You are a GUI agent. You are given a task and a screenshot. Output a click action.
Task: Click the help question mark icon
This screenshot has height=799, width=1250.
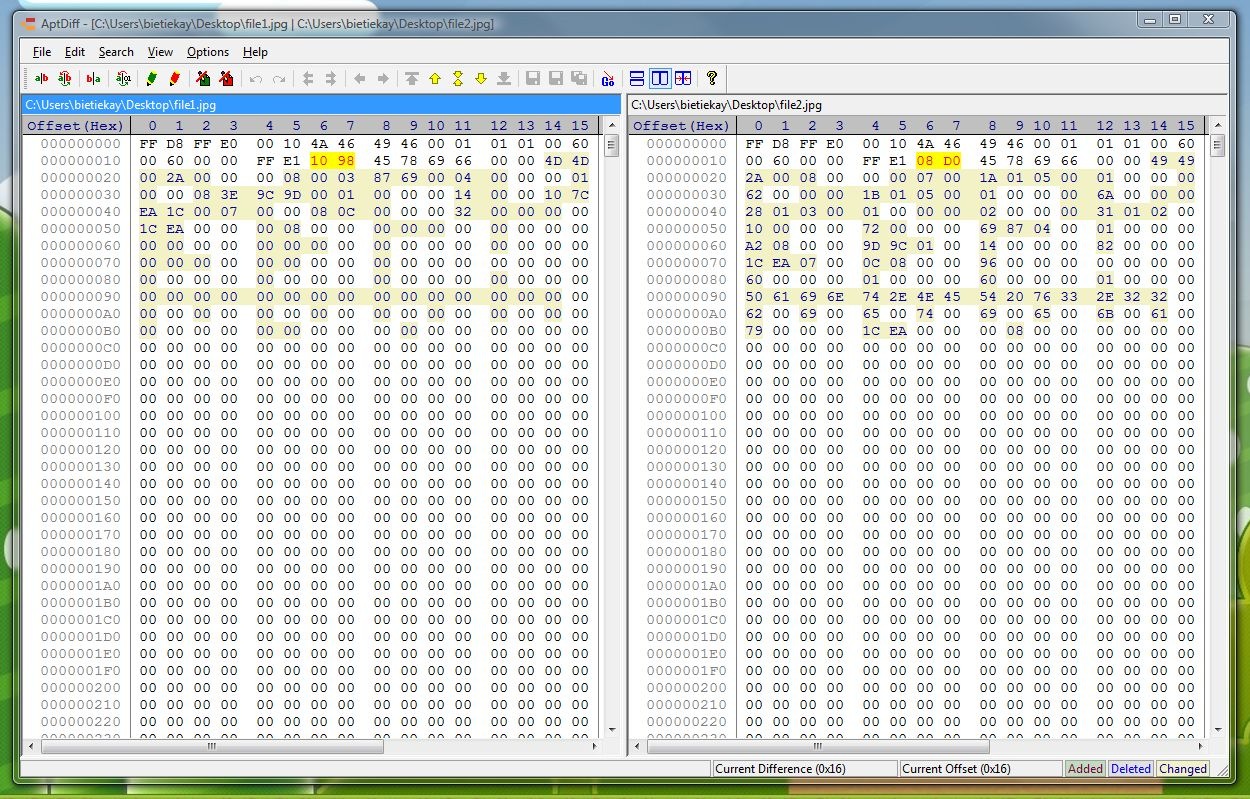point(712,78)
